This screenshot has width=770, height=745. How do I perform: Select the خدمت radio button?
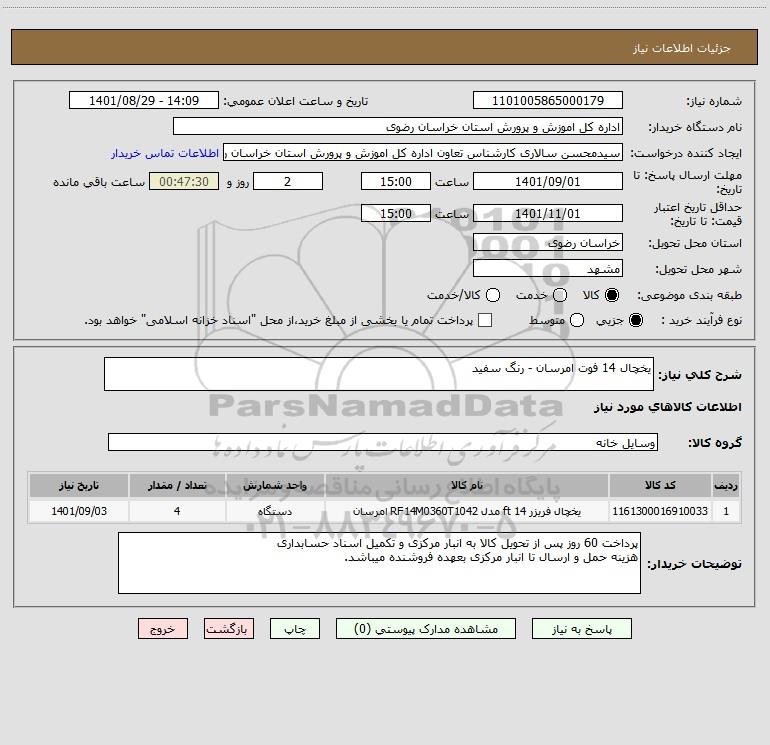[x=560, y=295]
